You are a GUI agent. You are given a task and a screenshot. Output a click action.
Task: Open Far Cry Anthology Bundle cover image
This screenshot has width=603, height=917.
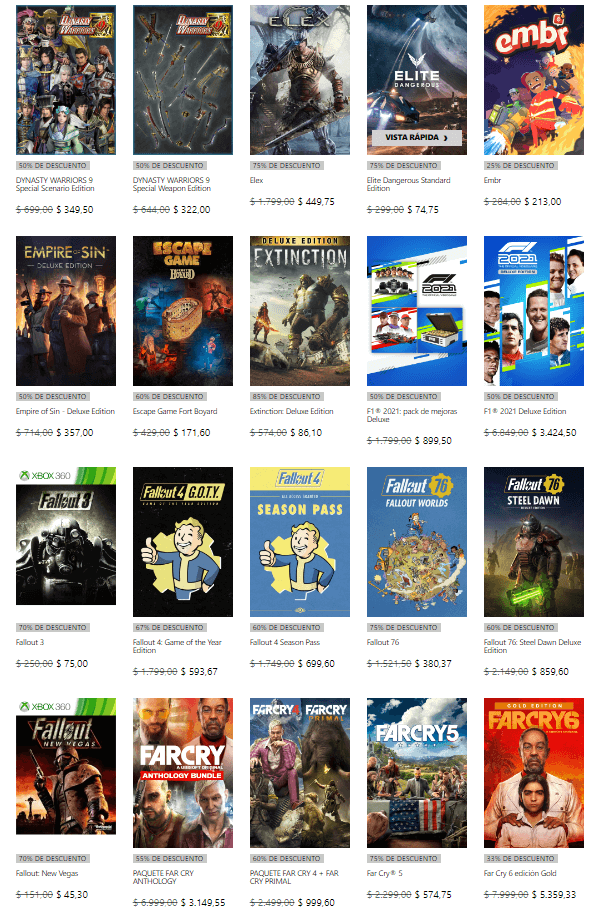(182, 773)
